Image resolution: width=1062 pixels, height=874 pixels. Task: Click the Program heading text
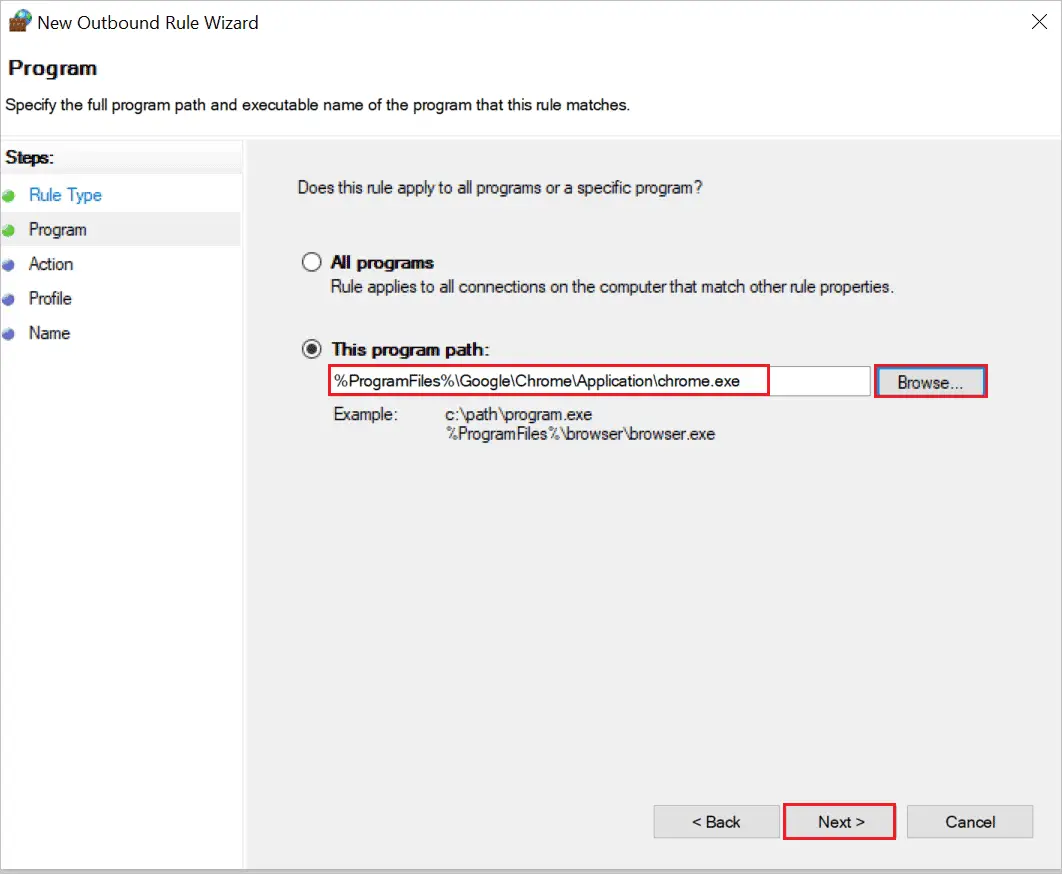click(x=52, y=68)
